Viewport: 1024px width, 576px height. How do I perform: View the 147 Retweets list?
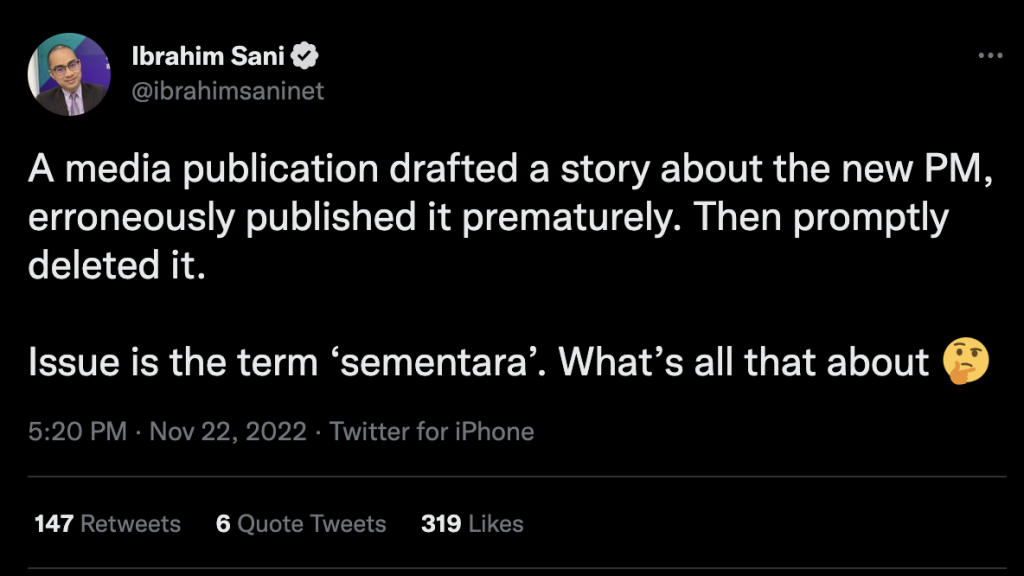pyautogui.click(x=107, y=524)
